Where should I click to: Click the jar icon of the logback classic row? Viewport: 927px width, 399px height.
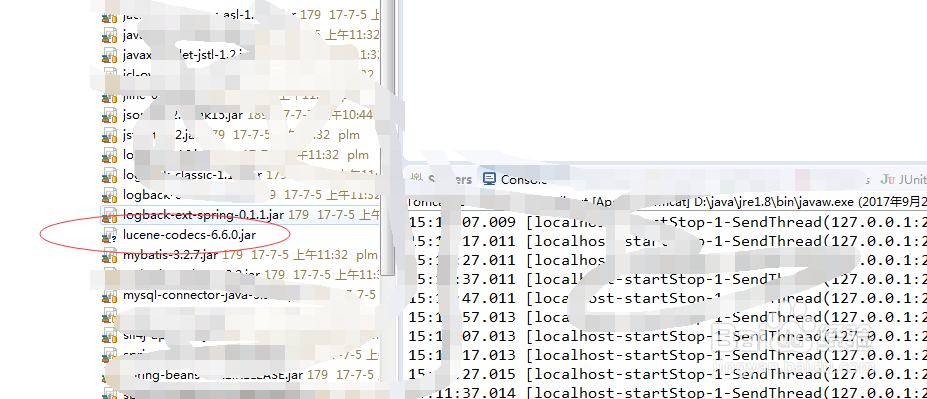pyautogui.click(x=109, y=176)
